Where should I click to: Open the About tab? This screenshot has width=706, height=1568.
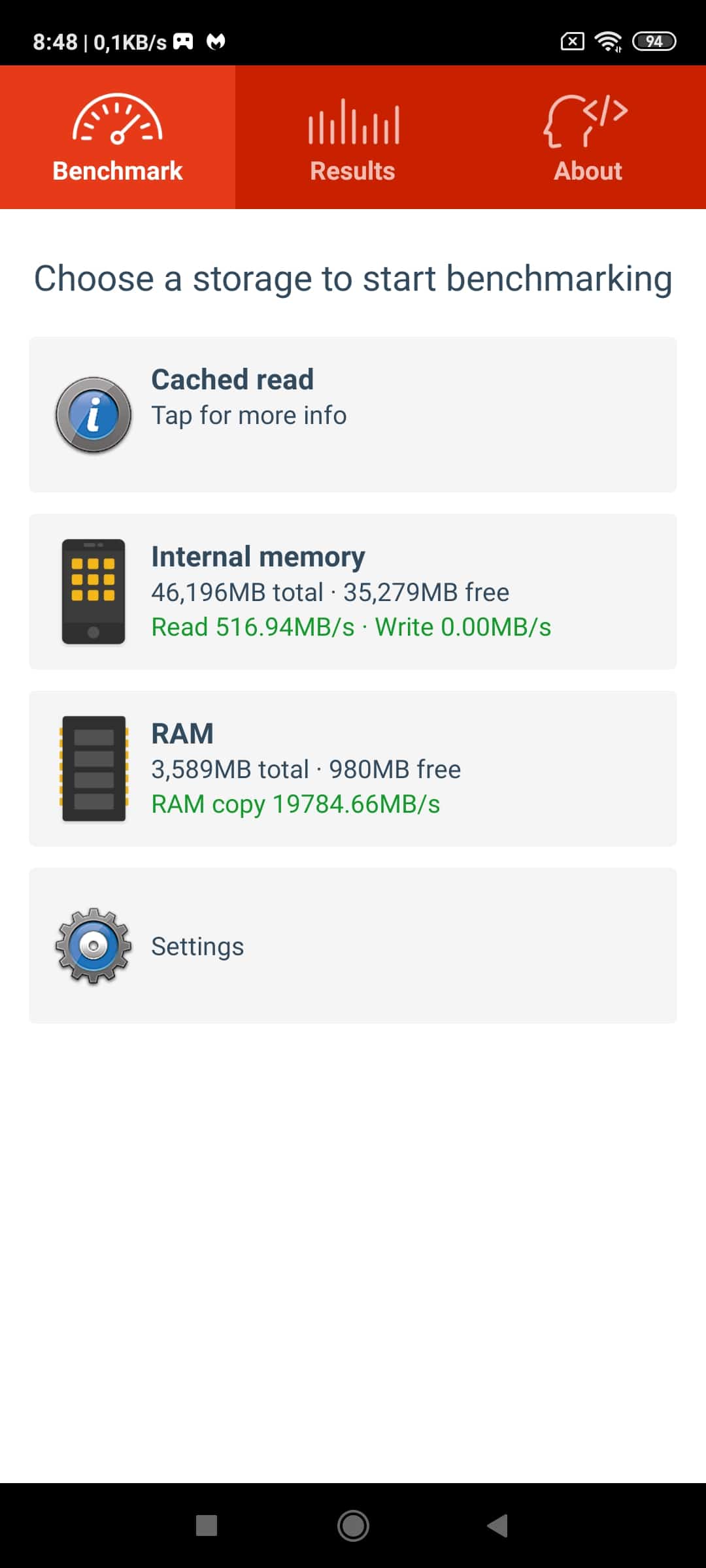tap(588, 137)
